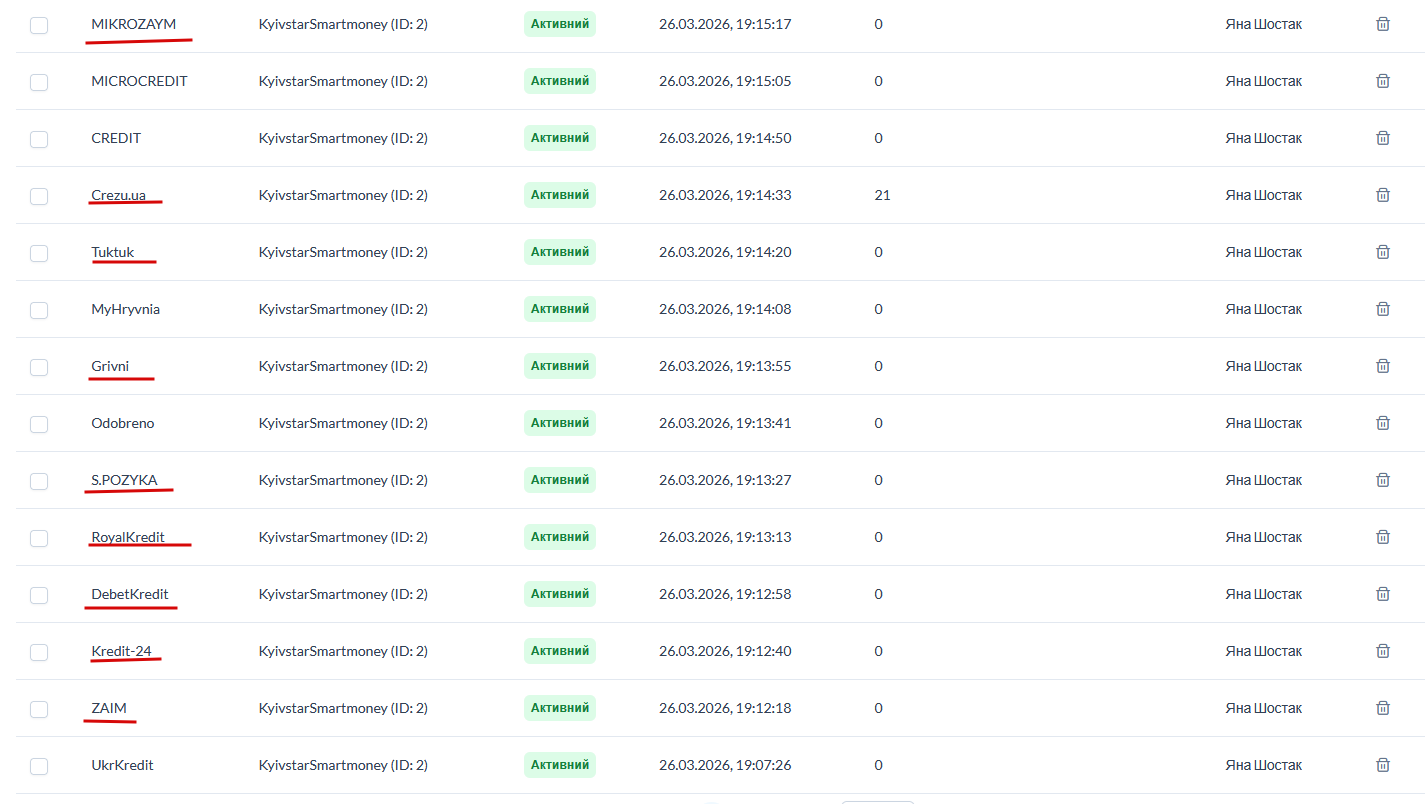Screen dimensions: 1425x804
Task: Click the Tuktuk name
Action: (112, 252)
